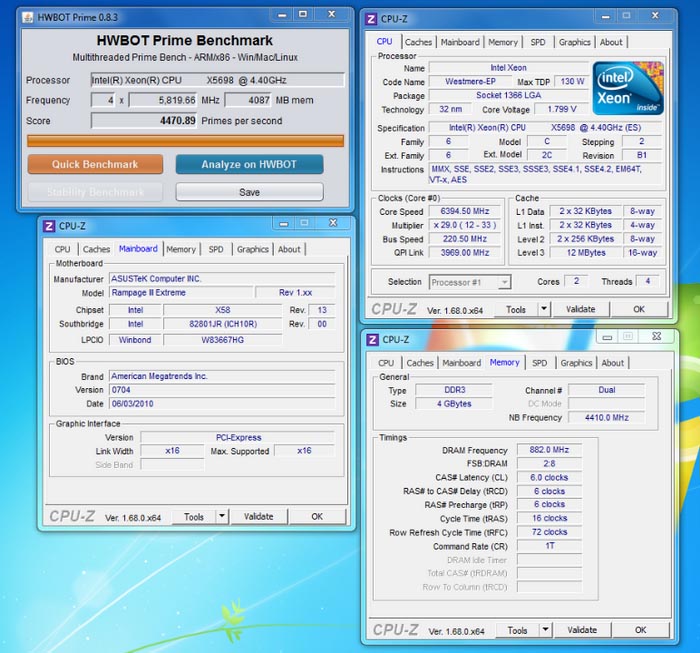Switch to CPU tab in Mainboard window
Viewport: 700px width, 653px height.
(x=62, y=249)
